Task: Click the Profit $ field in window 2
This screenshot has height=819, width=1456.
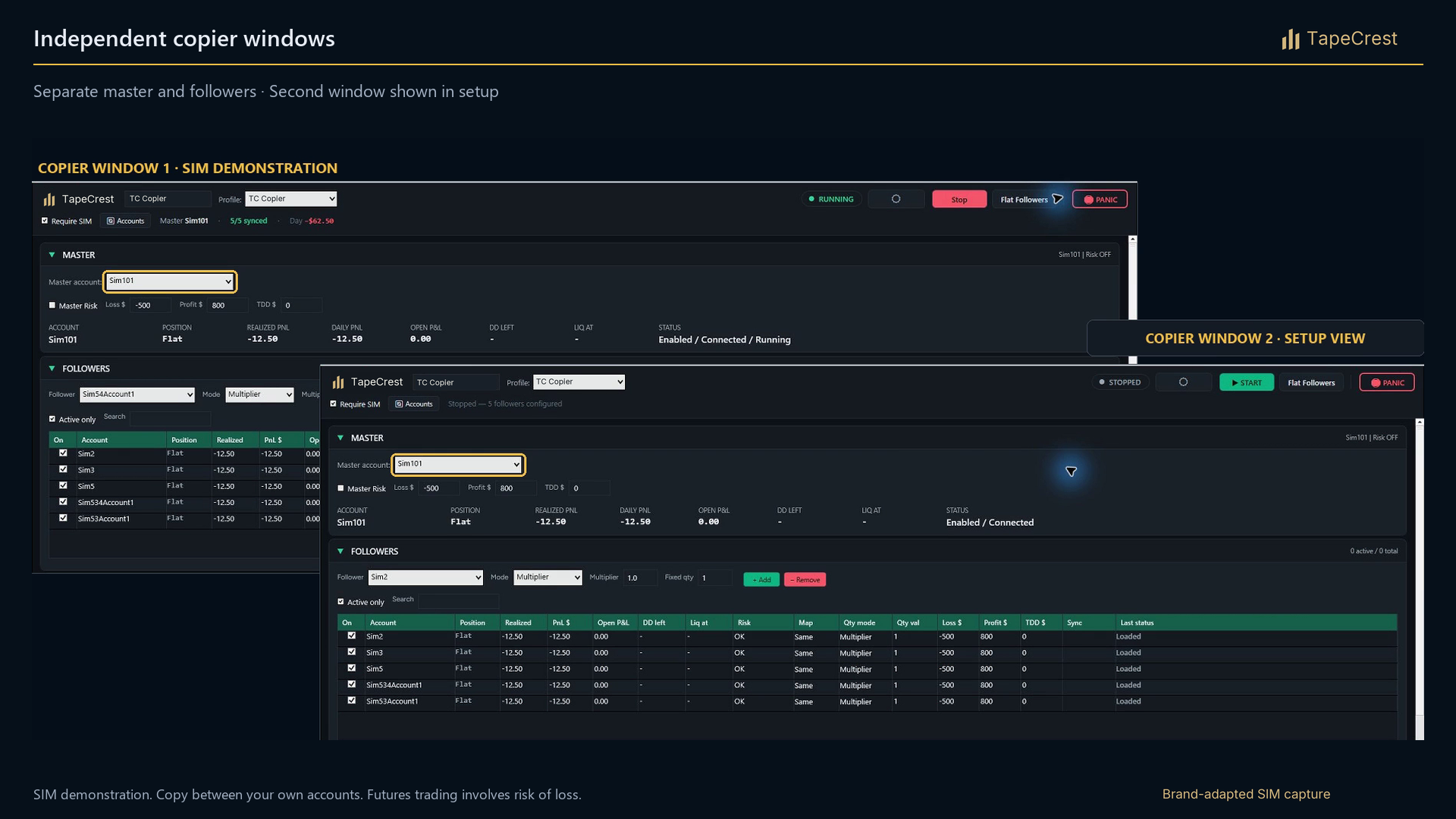Action: coord(516,488)
